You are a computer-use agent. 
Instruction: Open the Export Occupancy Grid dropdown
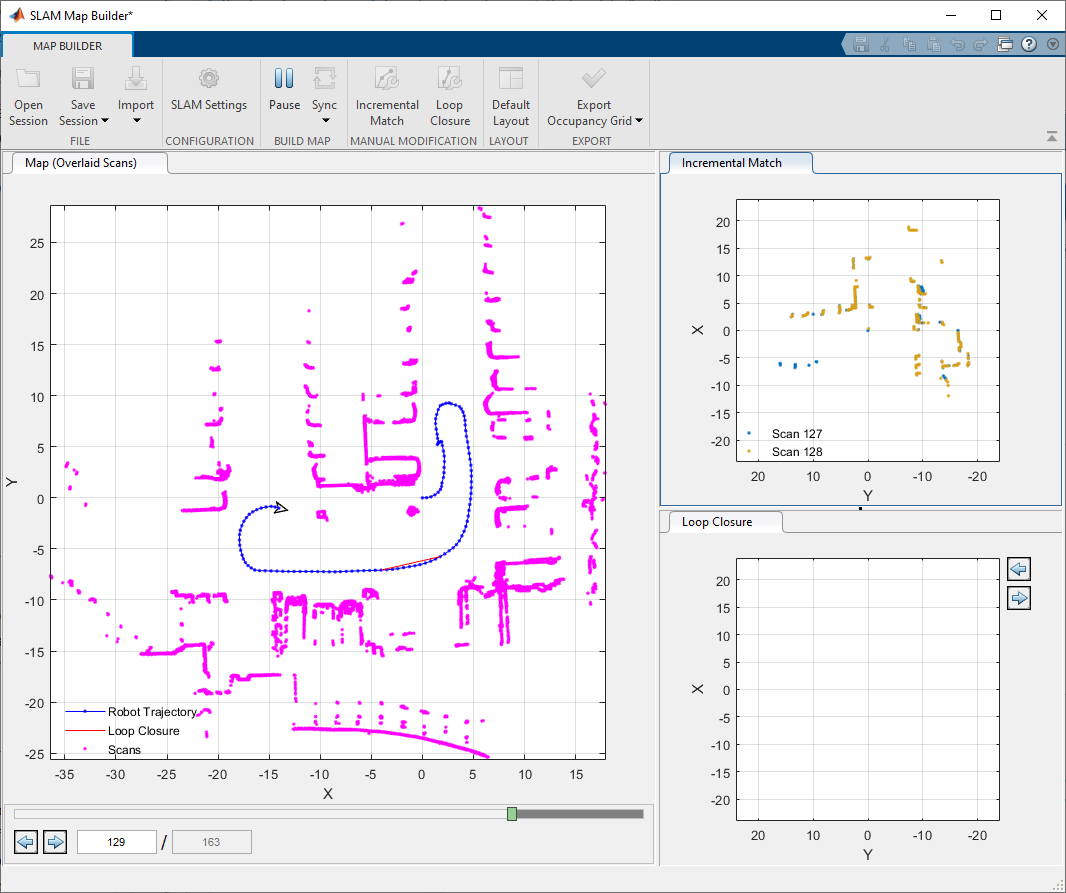click(x=639, y=121)
